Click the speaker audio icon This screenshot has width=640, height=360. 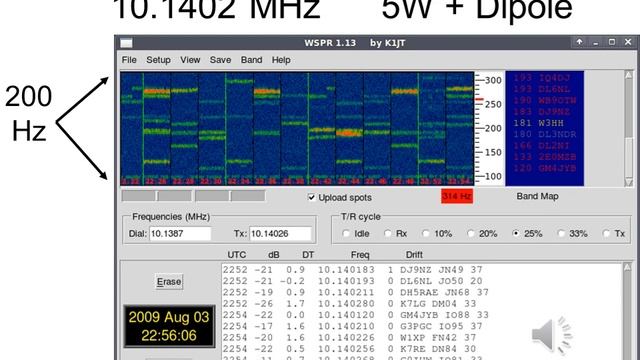point(552,335)
